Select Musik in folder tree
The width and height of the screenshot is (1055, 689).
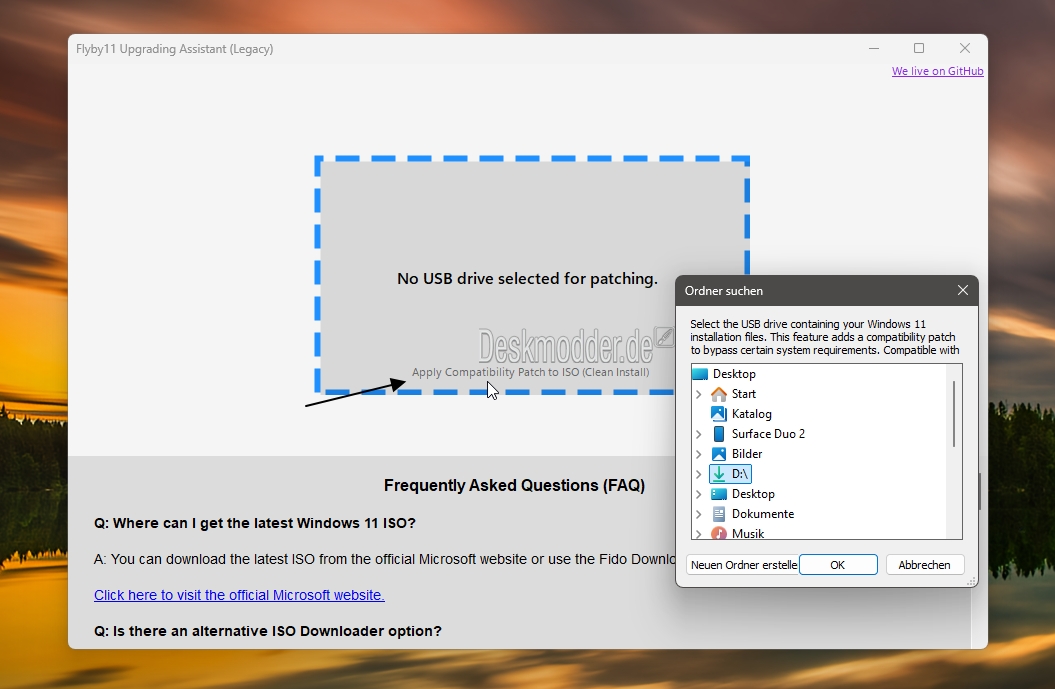pyautogui.click(x=748, y=534)
